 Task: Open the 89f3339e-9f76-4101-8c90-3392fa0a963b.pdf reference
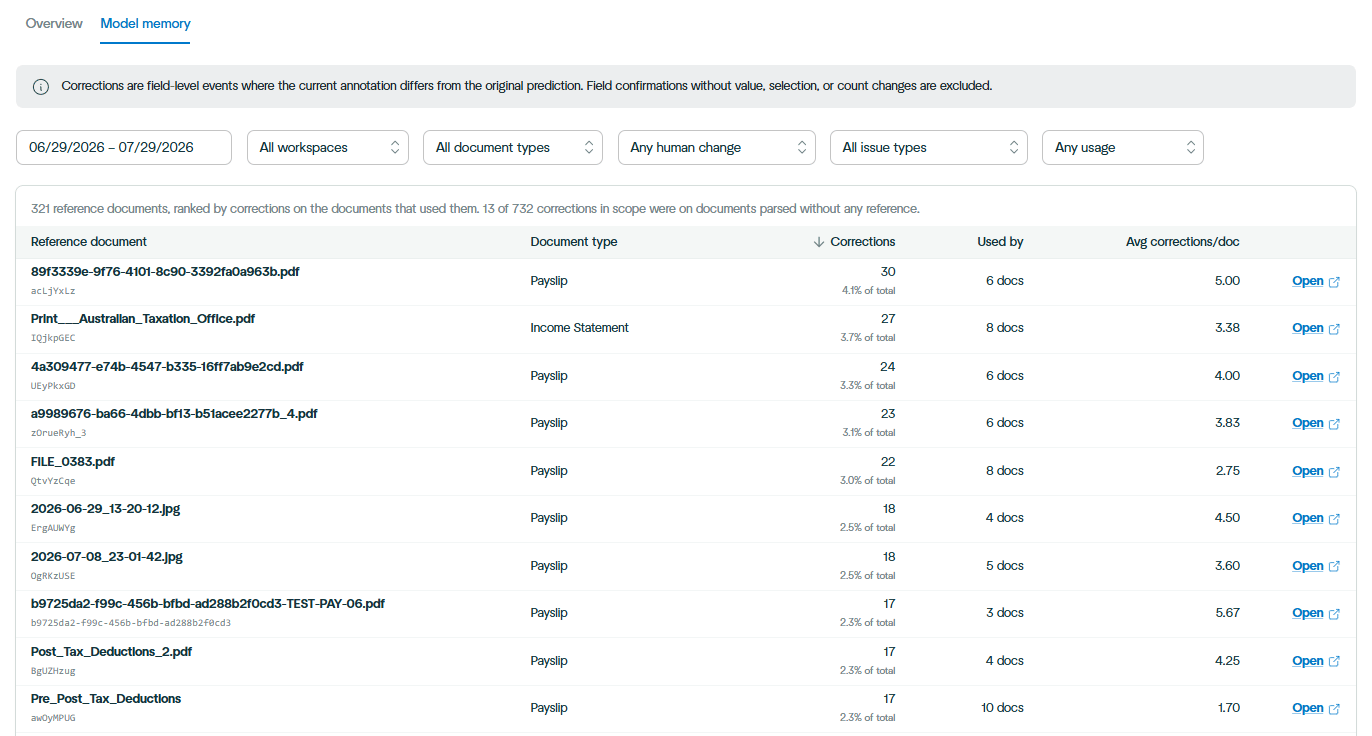[1307, 281]
